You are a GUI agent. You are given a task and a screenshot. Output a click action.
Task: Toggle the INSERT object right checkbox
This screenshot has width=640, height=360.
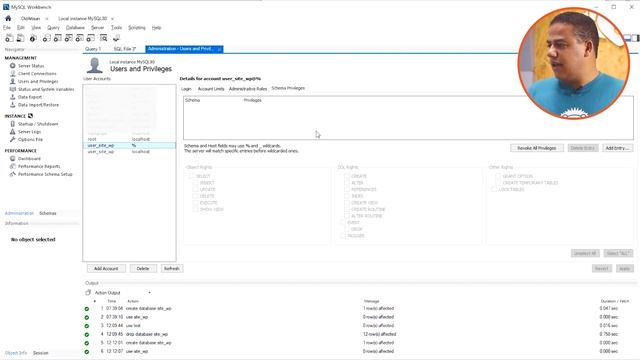point(196,183)
